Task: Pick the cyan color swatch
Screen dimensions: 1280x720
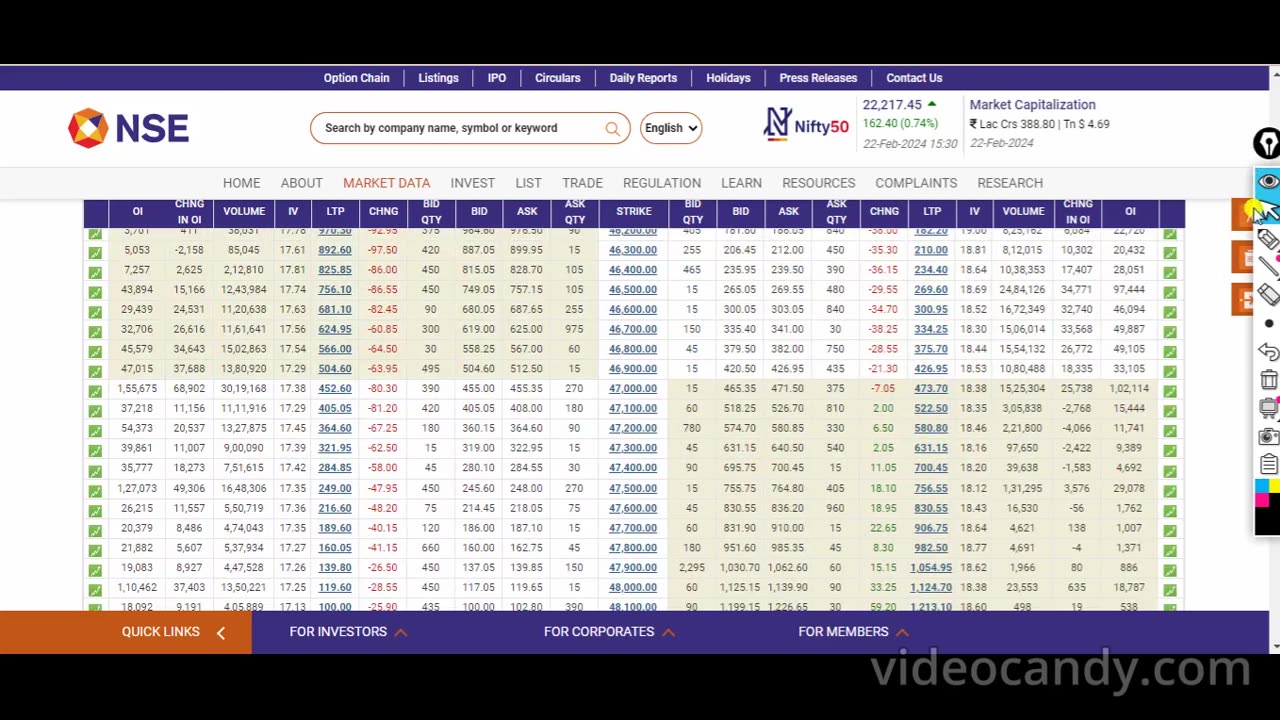Action: pyautogui.click(x=1261, y=484)
